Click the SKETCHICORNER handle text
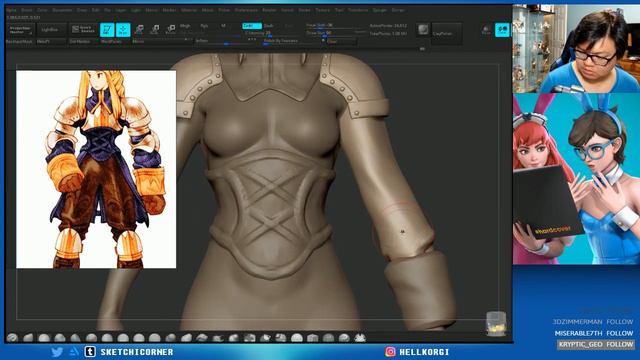Screen dimensions: 640x360 coord(137,352)
